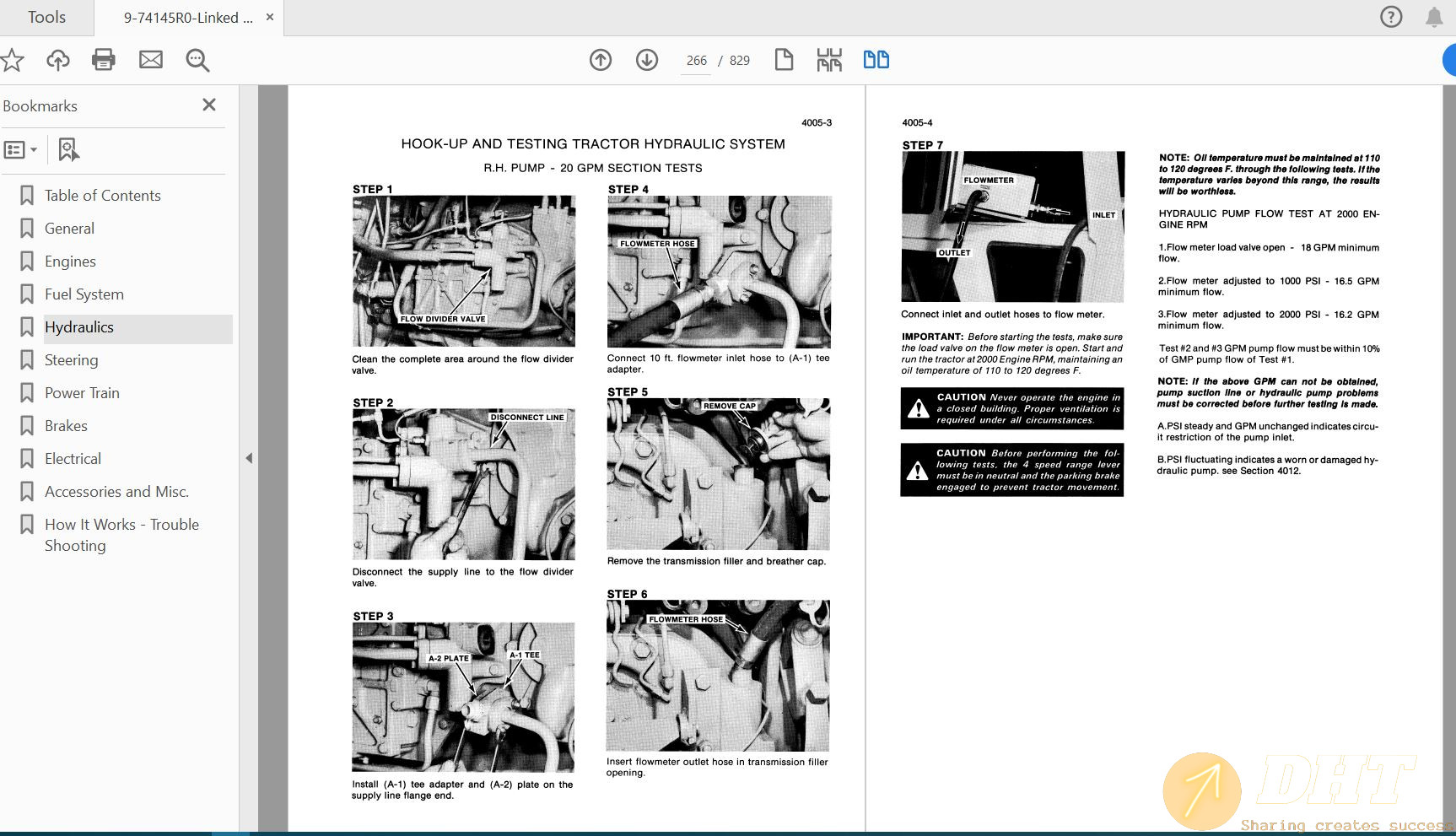Click the star bookmark icon in toolbar
This screenshot has width=1456, height=836.
tap(12, 60)
